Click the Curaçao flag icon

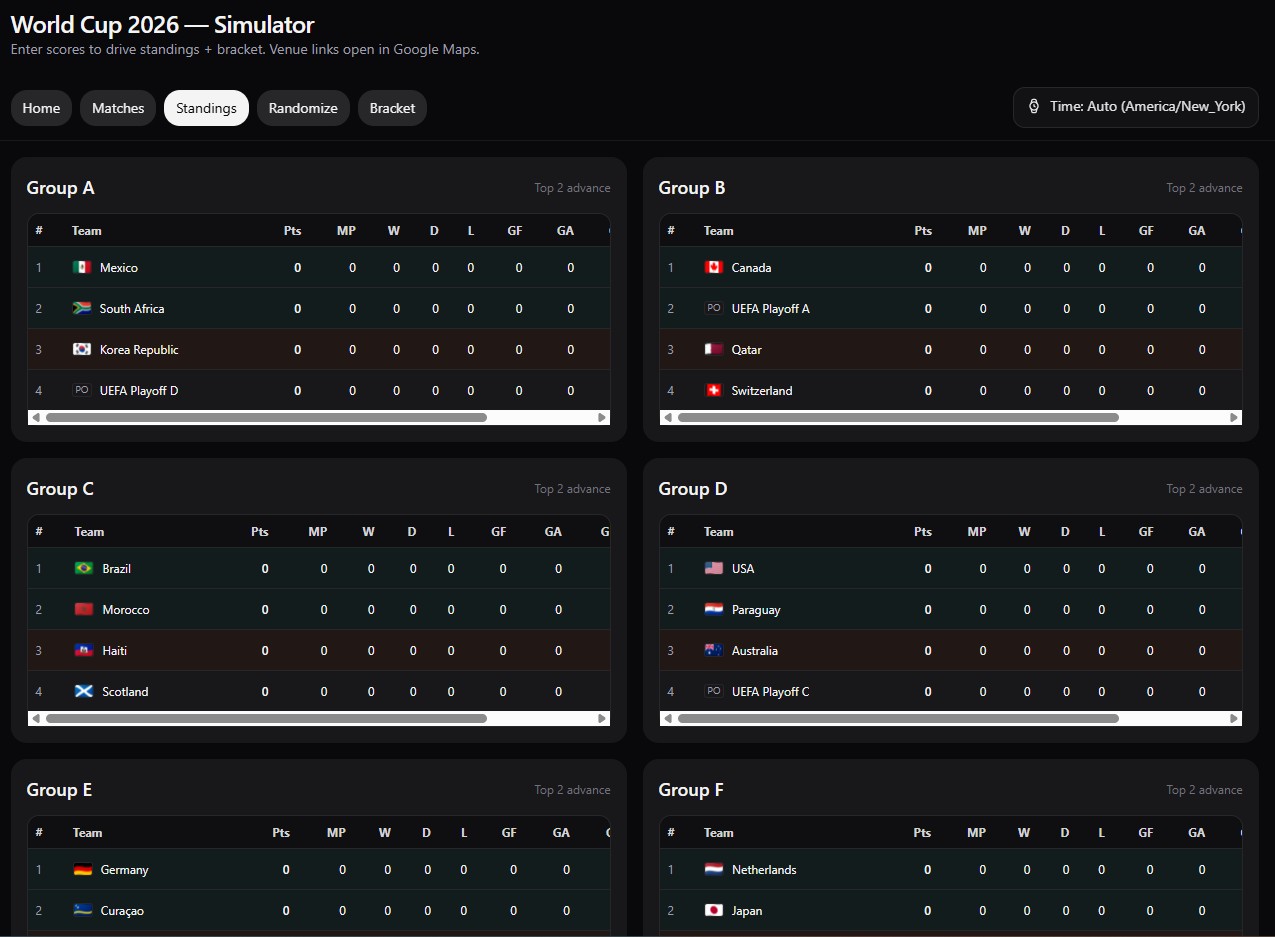[x=83, y=910]
